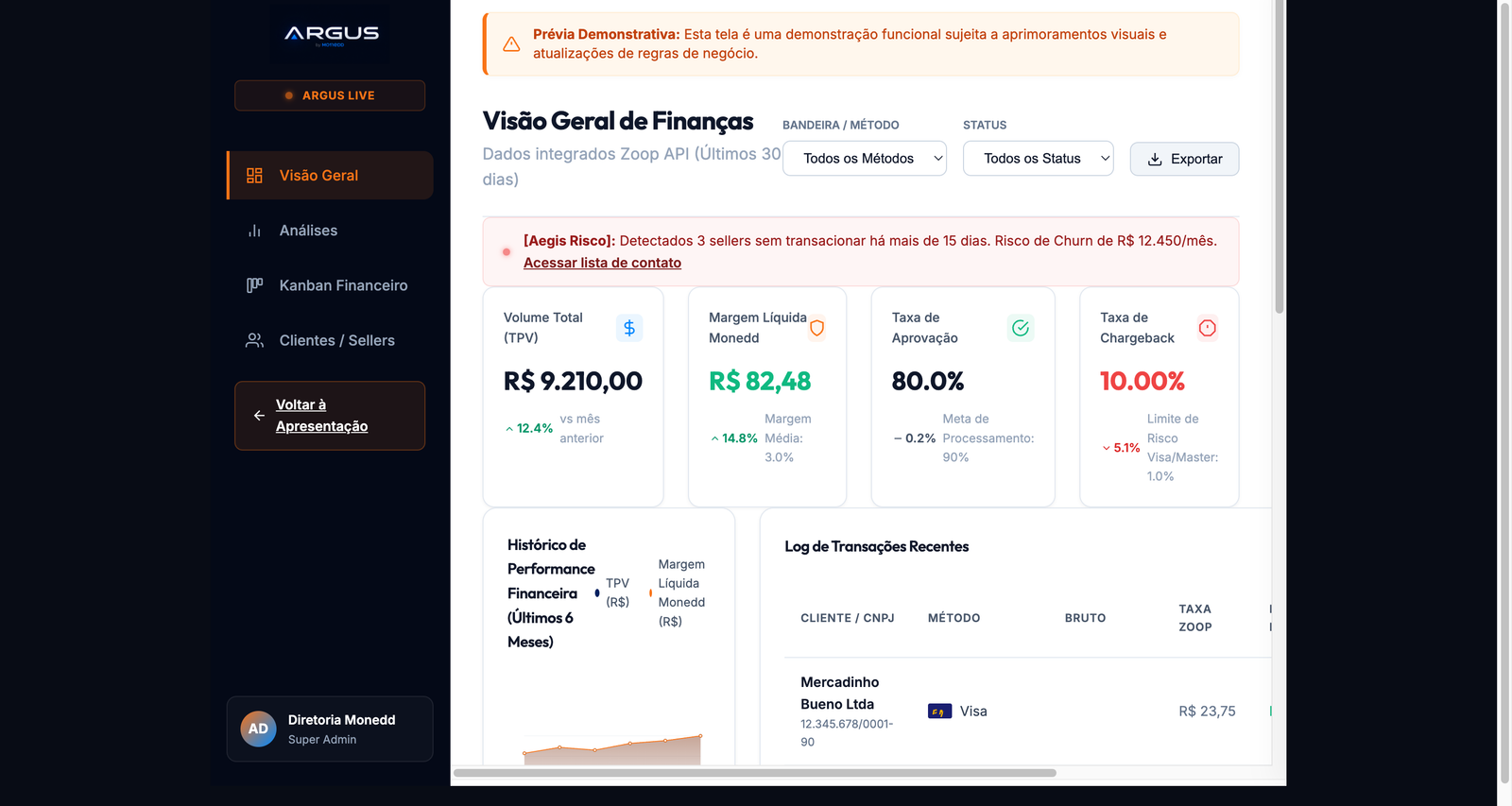Click the 10.00% chargeback rate value
Image resolution: width=1512 pixels, height=806 pixels.
click(x=1143, y=382)
